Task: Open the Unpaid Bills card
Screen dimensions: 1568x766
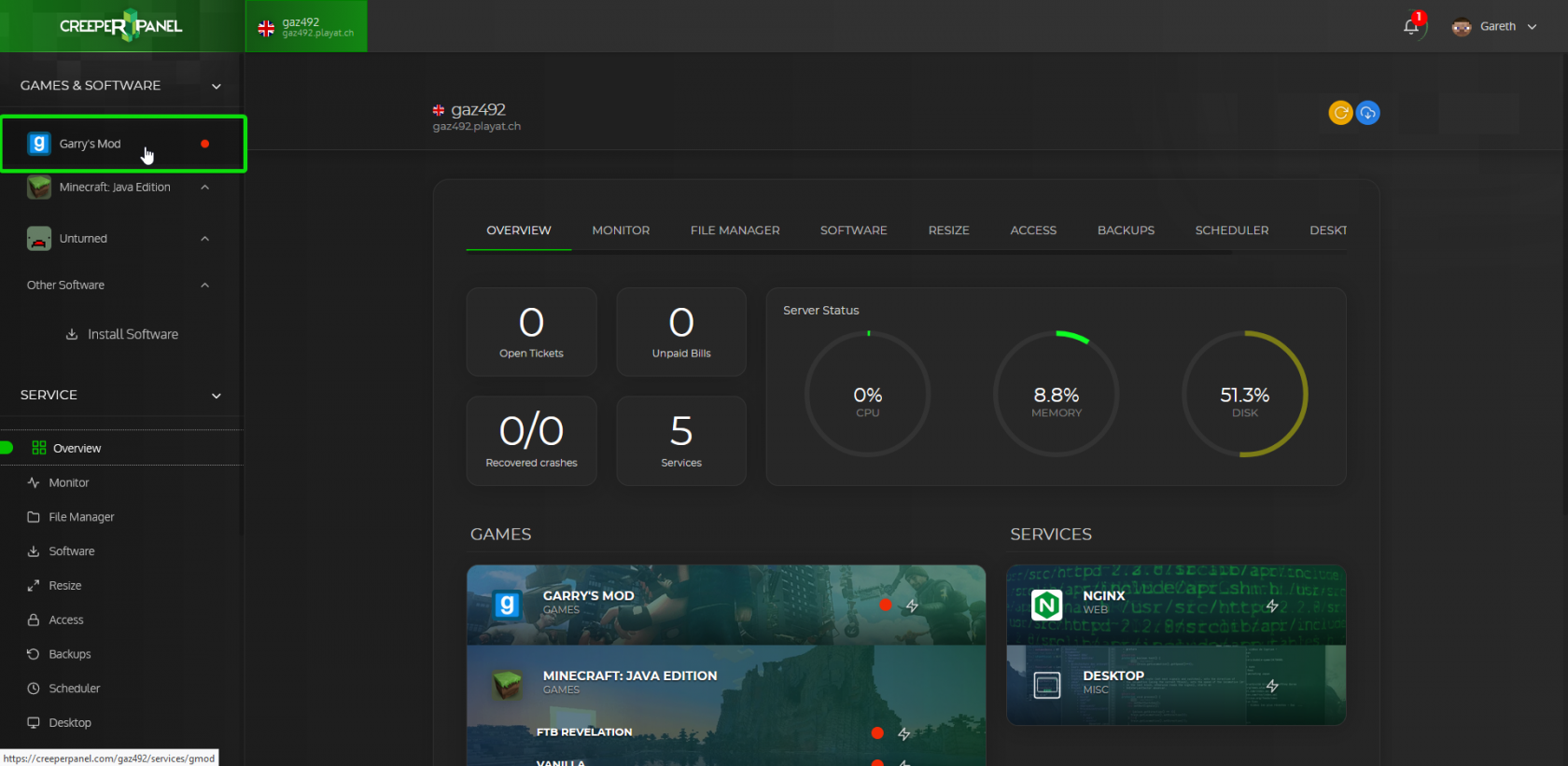Action: click(681, 332)
